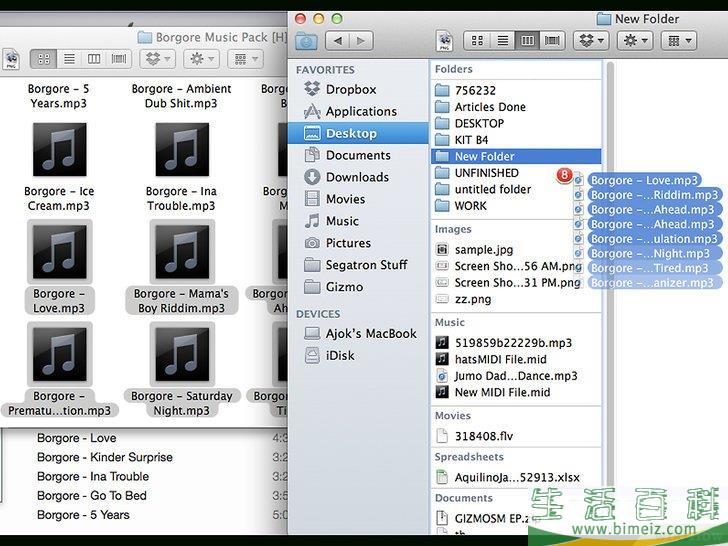Switch New Folder window to Cover Flow view
Image resolution: width=728 pixels, height=546 pixels.
(552, 41)
